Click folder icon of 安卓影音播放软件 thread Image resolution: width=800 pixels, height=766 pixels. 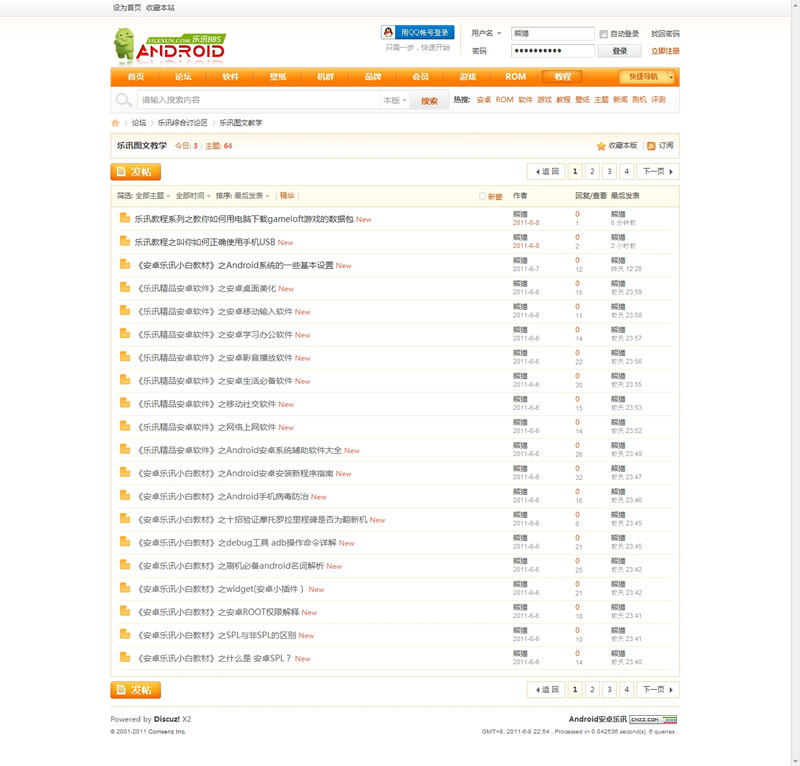[124, 356]
